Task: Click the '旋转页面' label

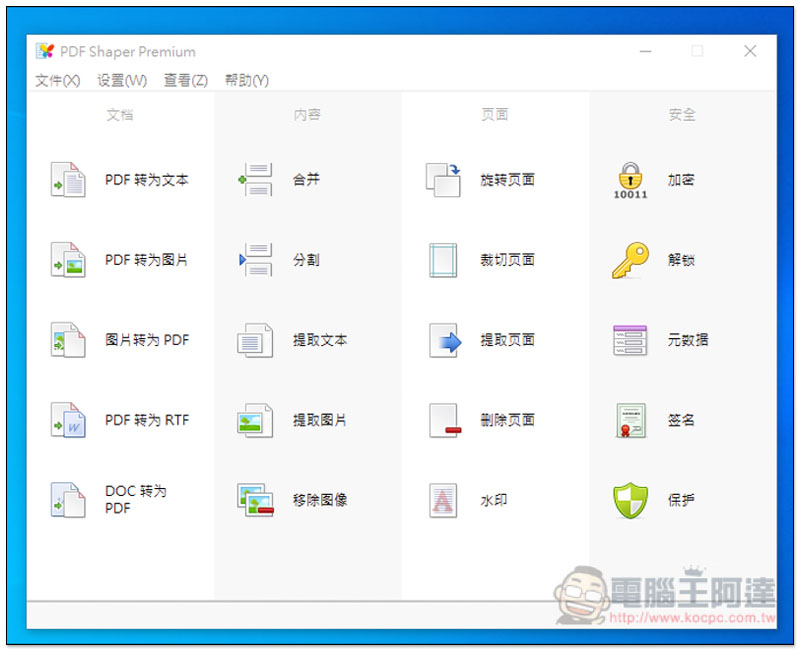Action: 508,180
